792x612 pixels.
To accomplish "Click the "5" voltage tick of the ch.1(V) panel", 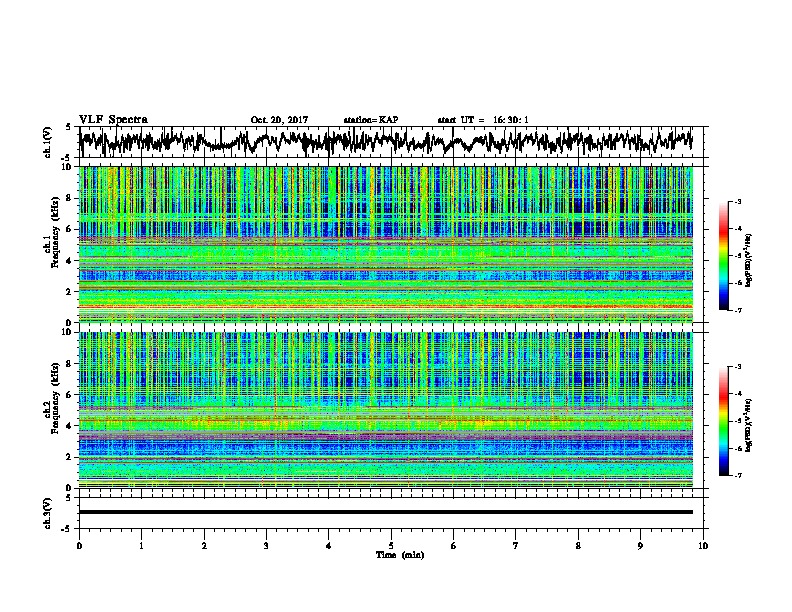I will point(68,127).
